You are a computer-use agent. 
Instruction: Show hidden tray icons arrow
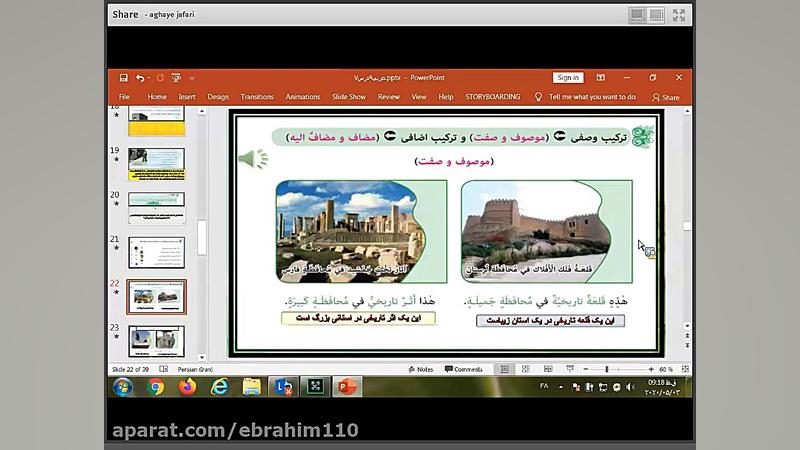point(561,387)
